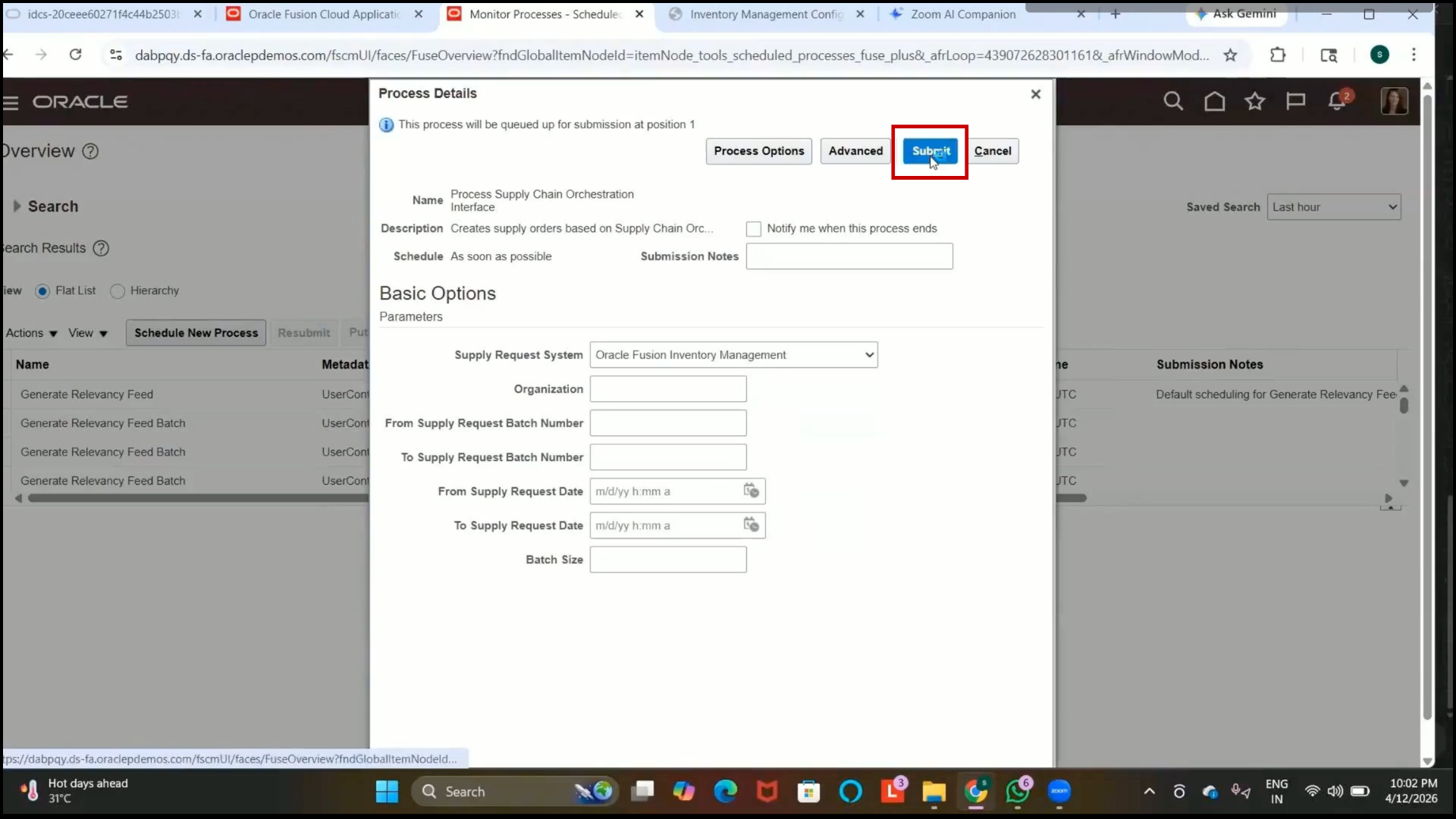Open the volume control in system tray
The height and width of the screenshot is (819, 1456).
pyautogui.click(x=1335, y=791)
